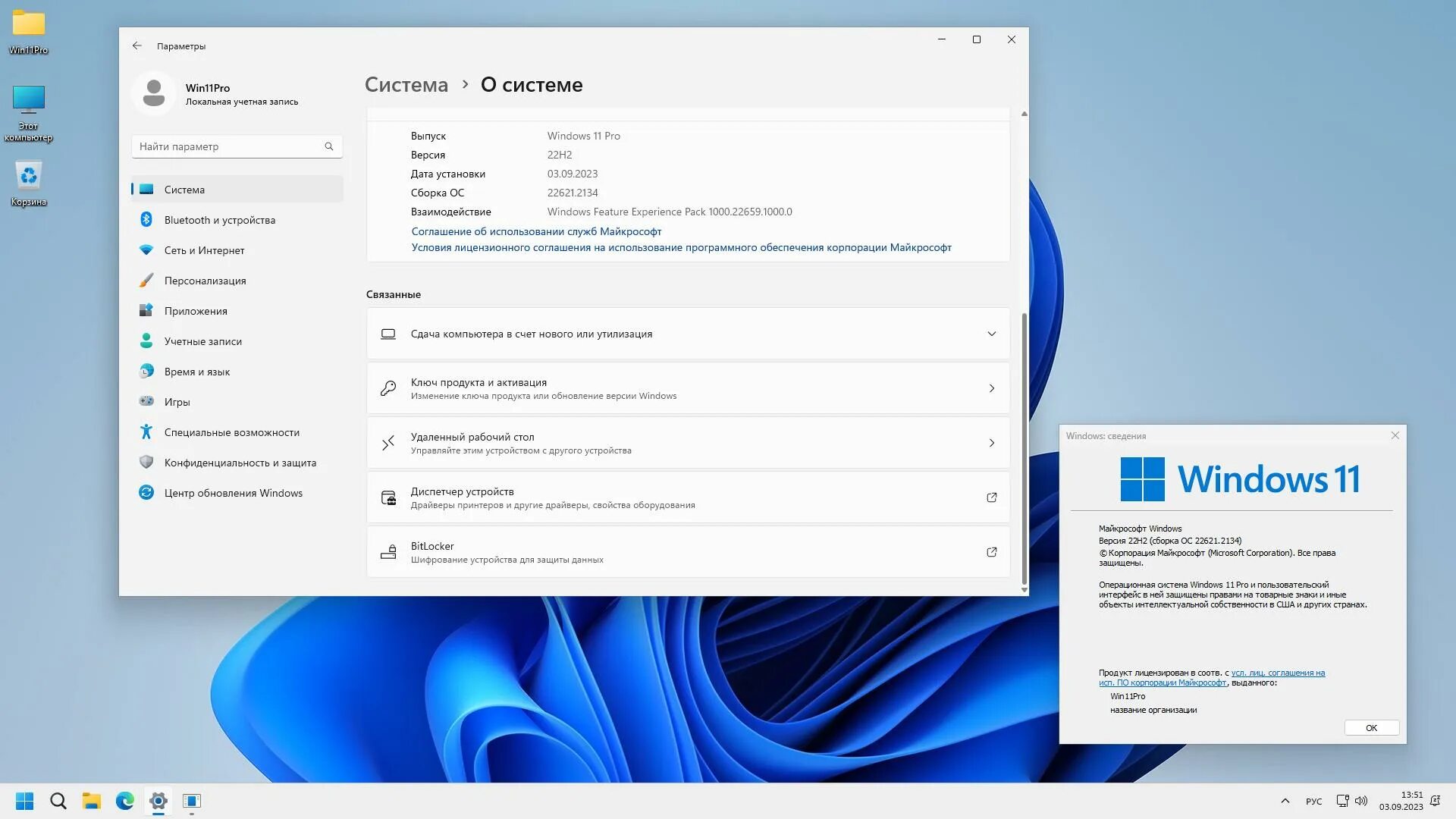Navigate to Система via breadcrumb
The width and height of the screenshot is (1456, 819).
(406, 84)
